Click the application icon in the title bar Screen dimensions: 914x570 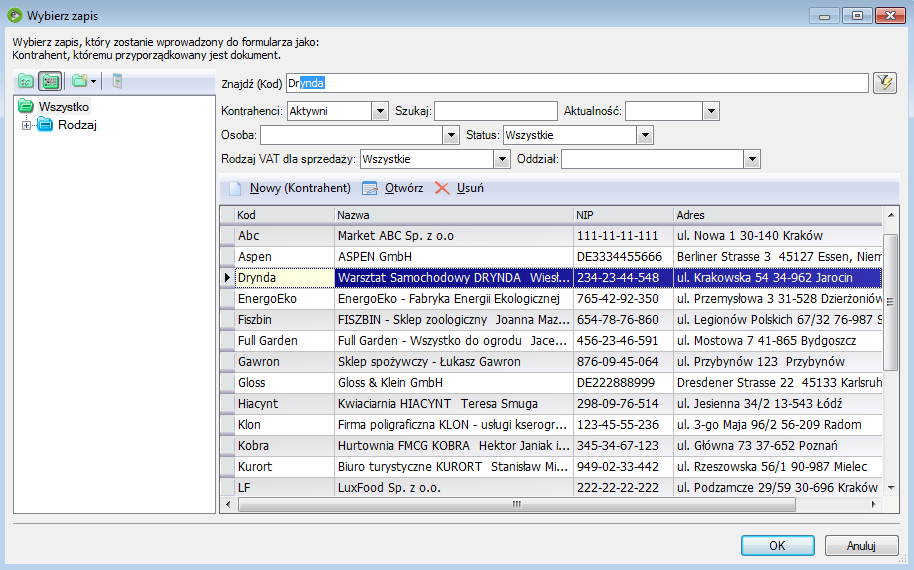click(x=15, y=15)
